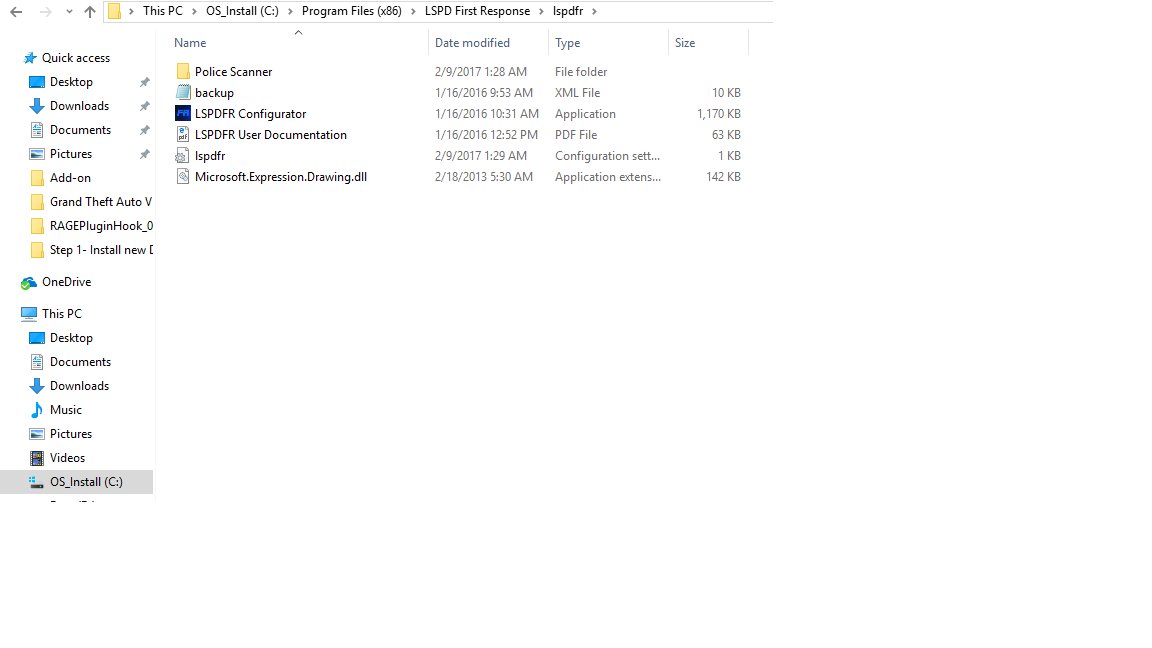
Task: Click the 1,170 KB size cell
Action: pyautogui.click(x=719, y=114)
